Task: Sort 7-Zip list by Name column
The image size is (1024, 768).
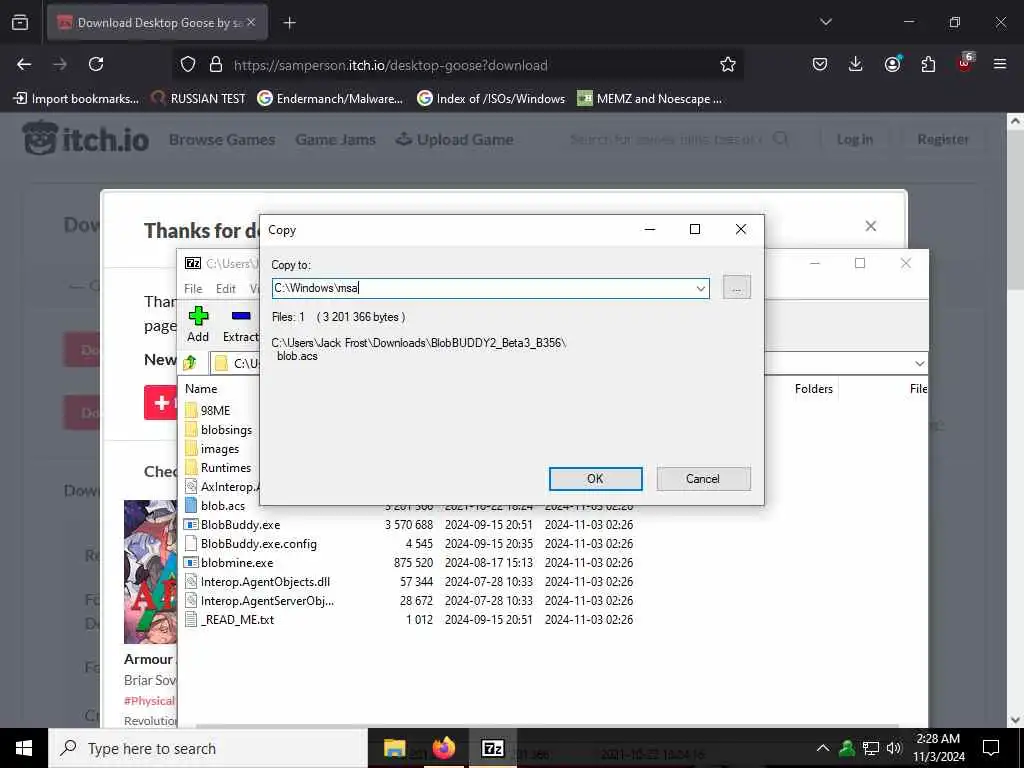Action: click(x=201, y=389)
